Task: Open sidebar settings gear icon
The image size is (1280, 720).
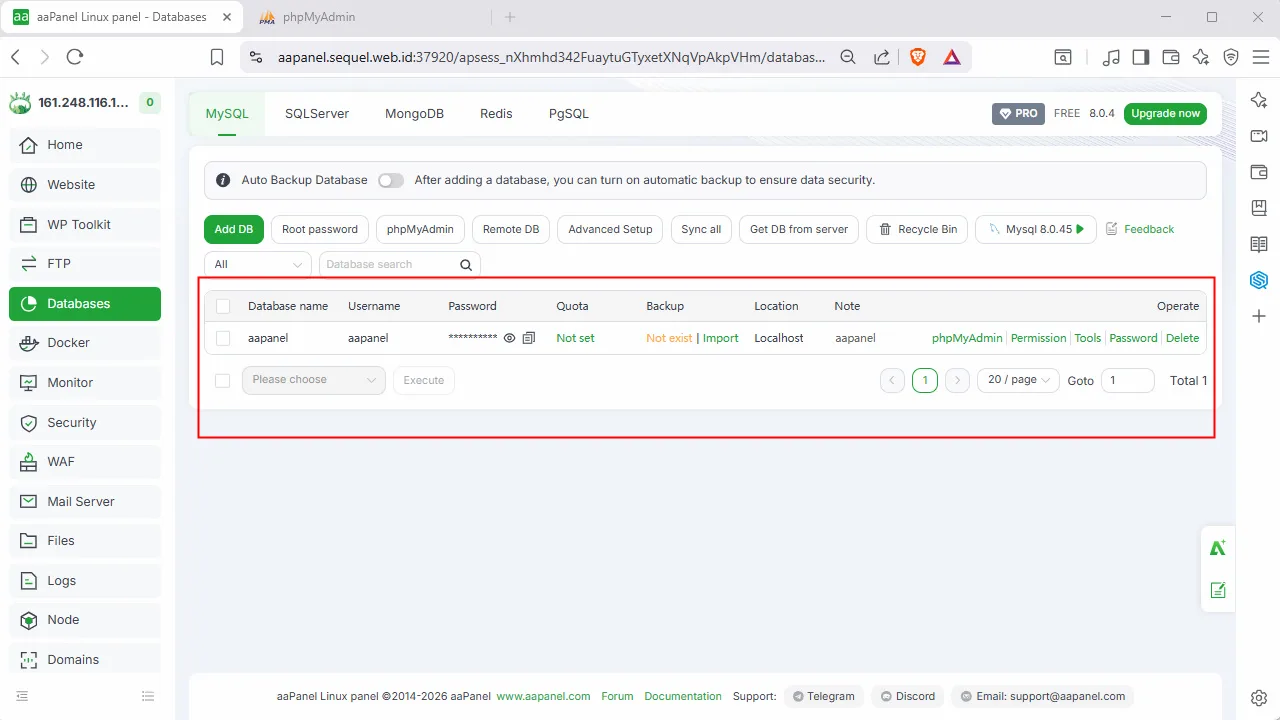Action: point(1259,698)
